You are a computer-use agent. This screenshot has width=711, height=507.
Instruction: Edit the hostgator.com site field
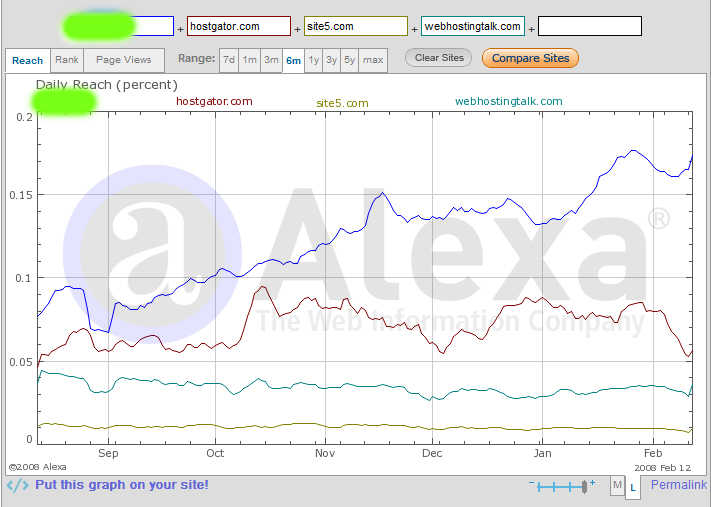(x=239, y=26)
